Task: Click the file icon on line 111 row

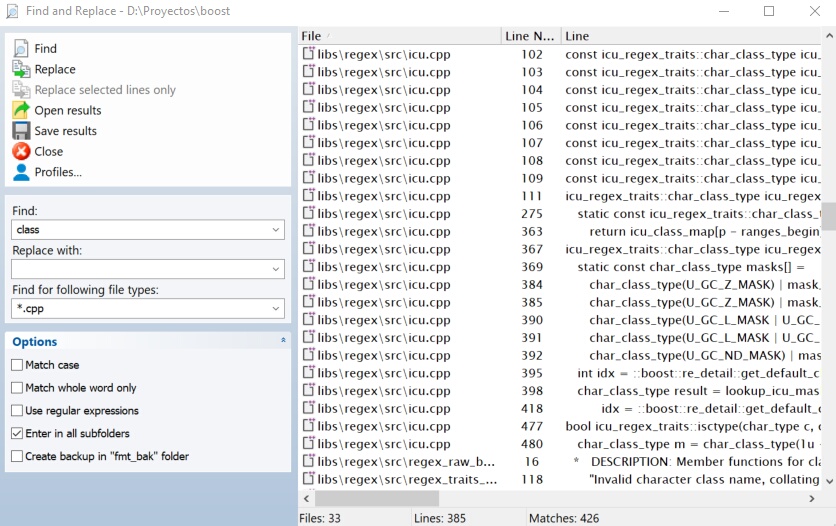Action: click(x=308, y=195)
